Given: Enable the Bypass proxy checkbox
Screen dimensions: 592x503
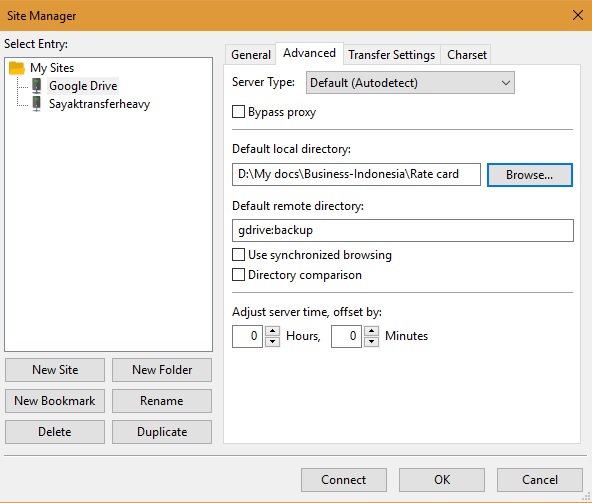Looking at the screenshot, I should [238, 112].
